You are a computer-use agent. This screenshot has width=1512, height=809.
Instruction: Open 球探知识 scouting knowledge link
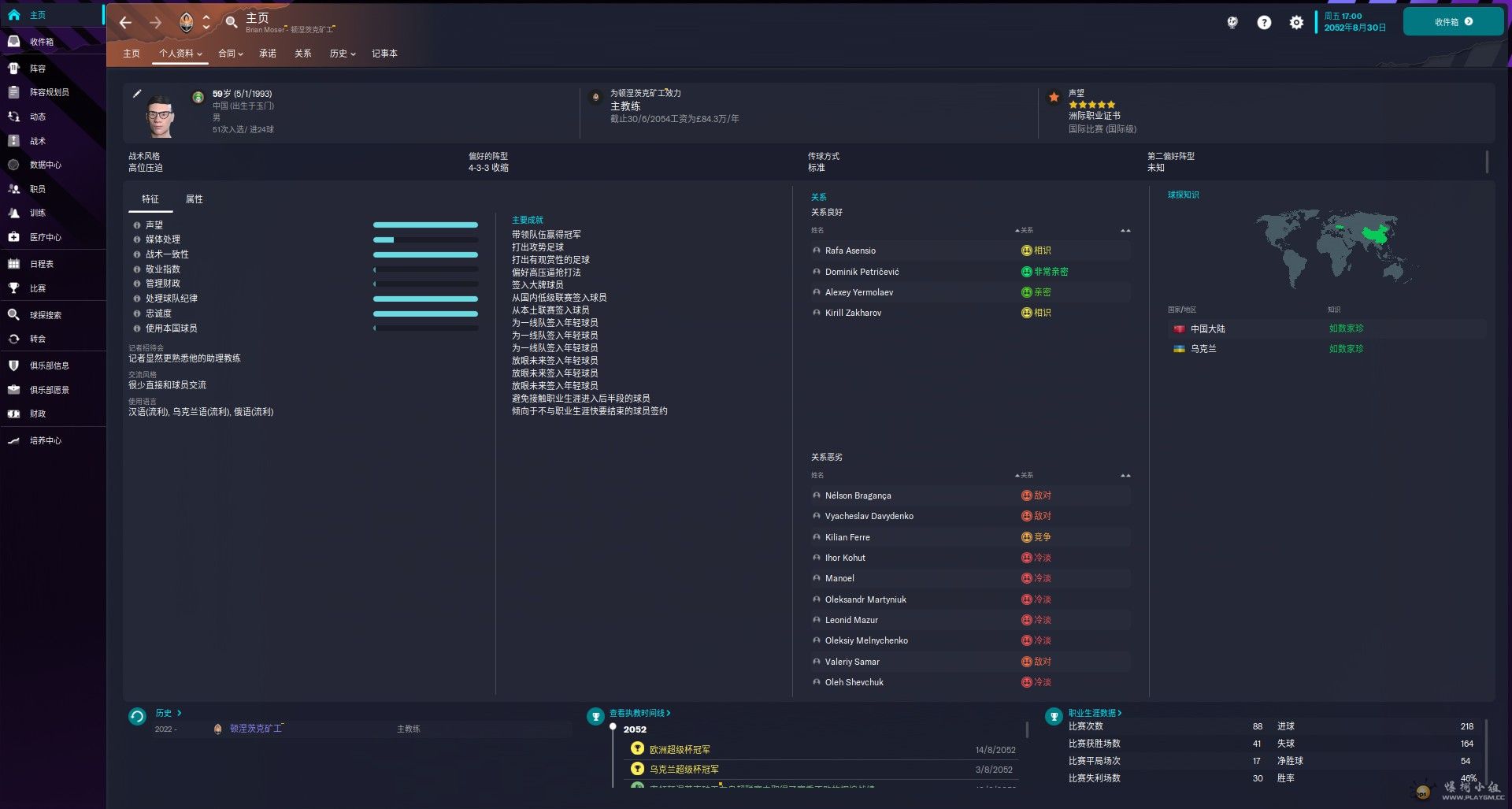coord(1183,195)
